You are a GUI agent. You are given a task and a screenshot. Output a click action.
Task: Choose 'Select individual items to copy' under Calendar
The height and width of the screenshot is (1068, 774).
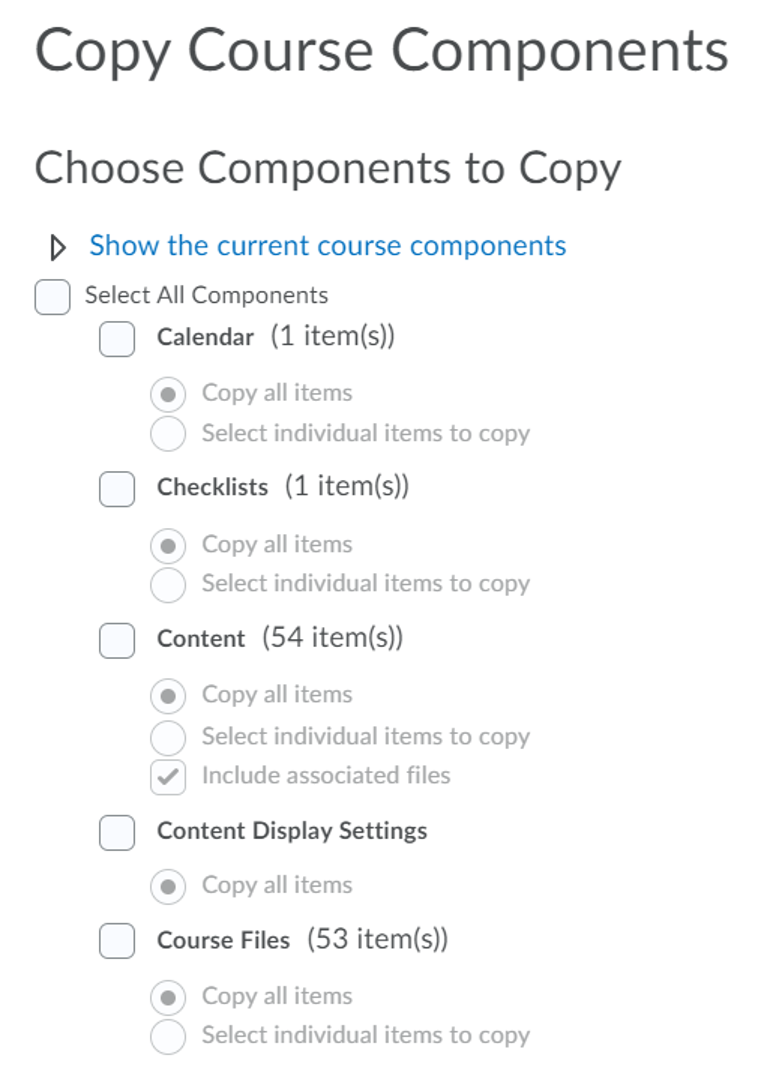168,434
